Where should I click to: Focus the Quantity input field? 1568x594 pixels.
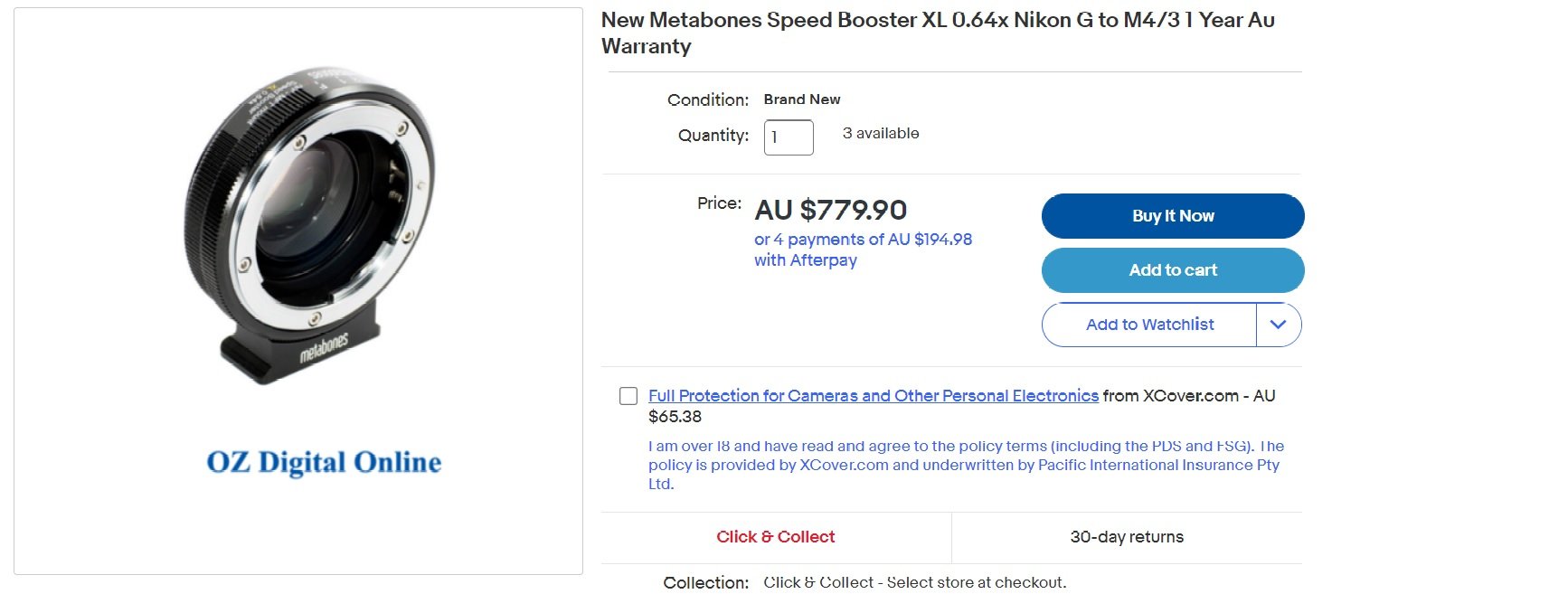click(789, 137)
